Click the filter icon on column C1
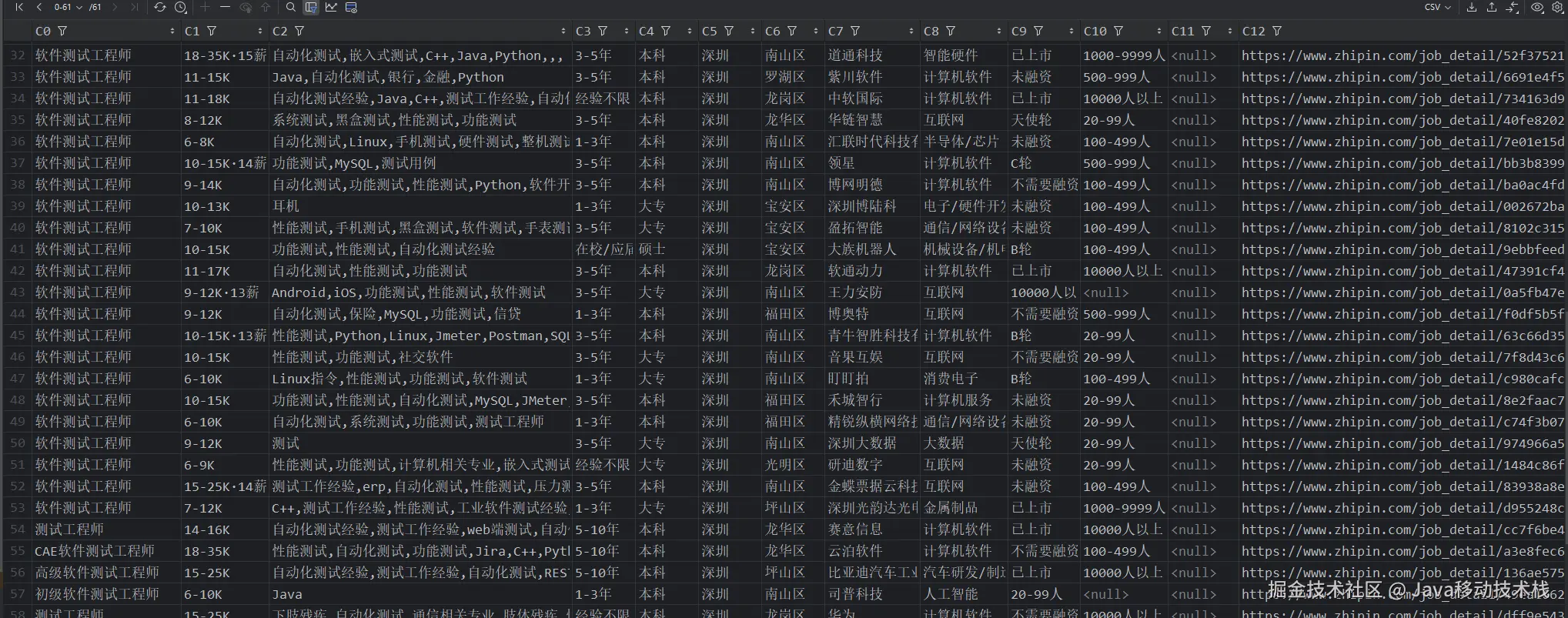This screenshot has width=1568, height=618. click(x=212, y=31)
